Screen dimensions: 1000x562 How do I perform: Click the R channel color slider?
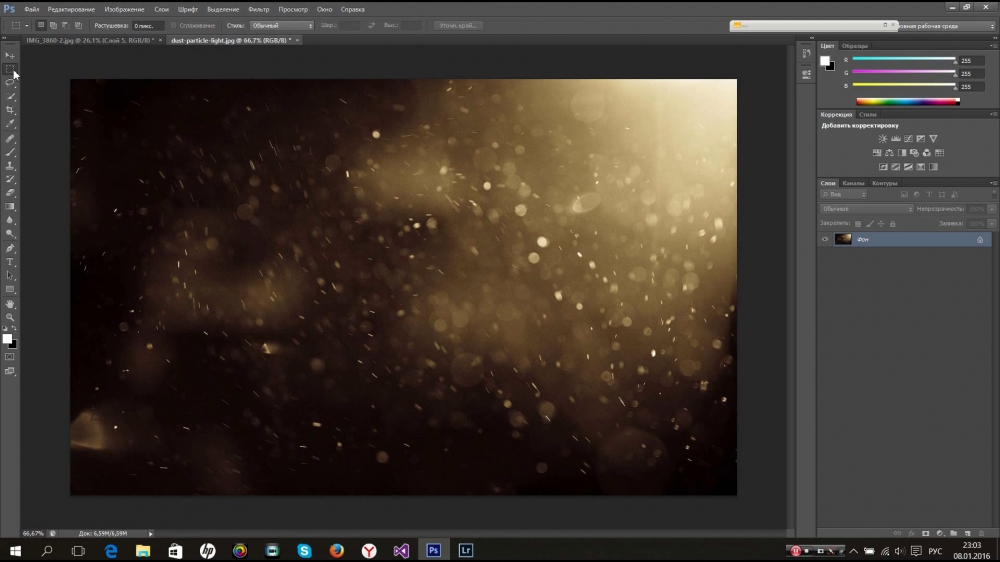pos(904,59)
